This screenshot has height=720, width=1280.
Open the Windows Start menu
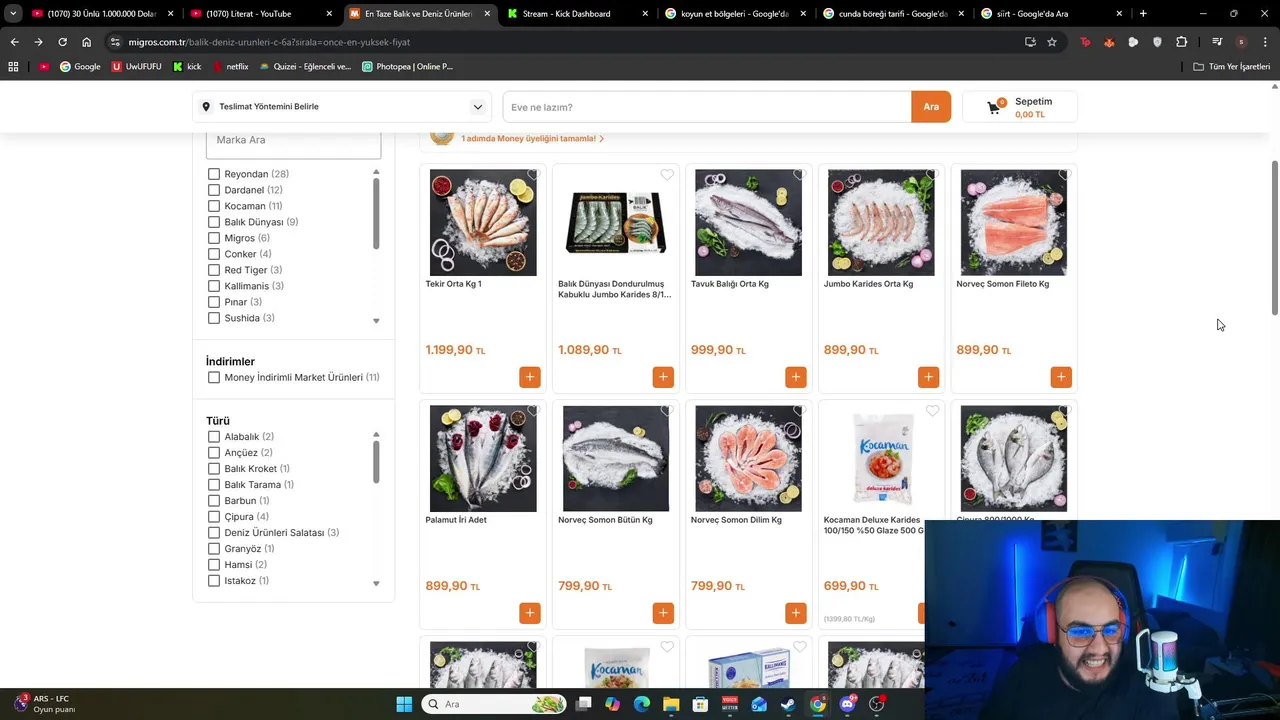(x=404, y=704)
